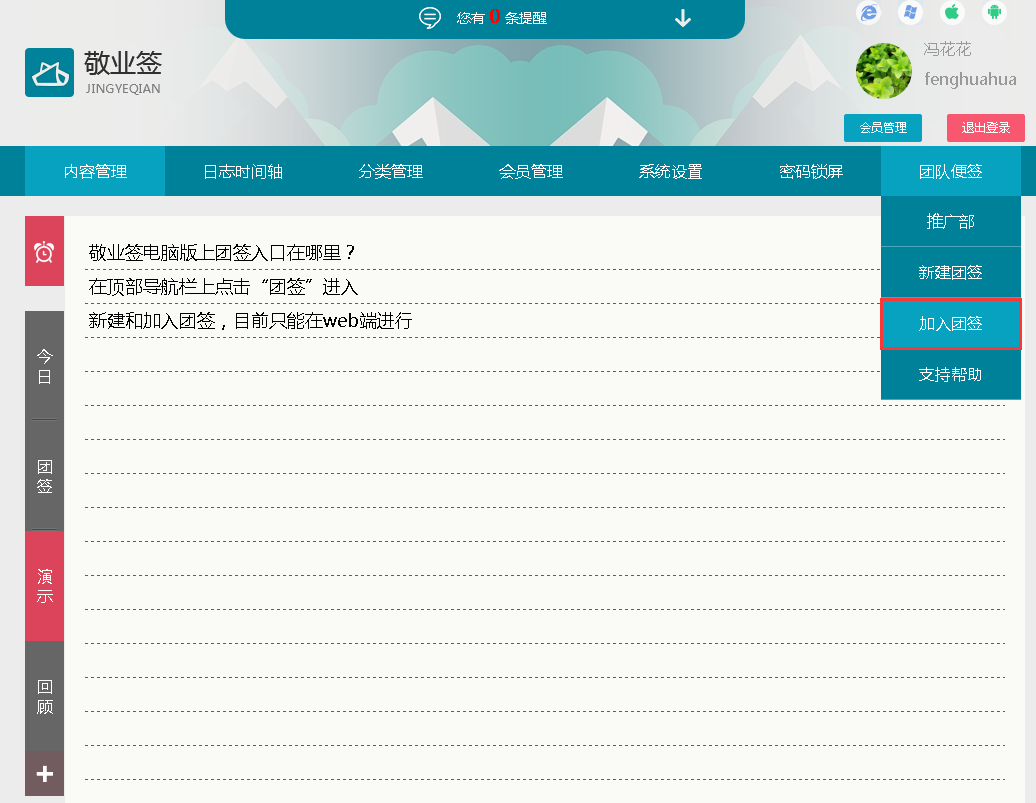Image resolution: width=1036 pixels, height=803 pixels.
Task: Open the reminder message bubble icon
Action: tap(429, 18)
